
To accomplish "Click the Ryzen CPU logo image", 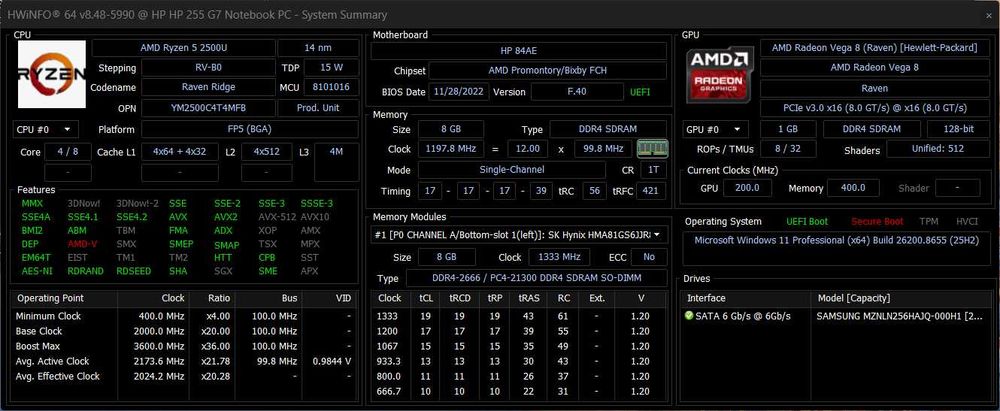I will click(52, 74).
